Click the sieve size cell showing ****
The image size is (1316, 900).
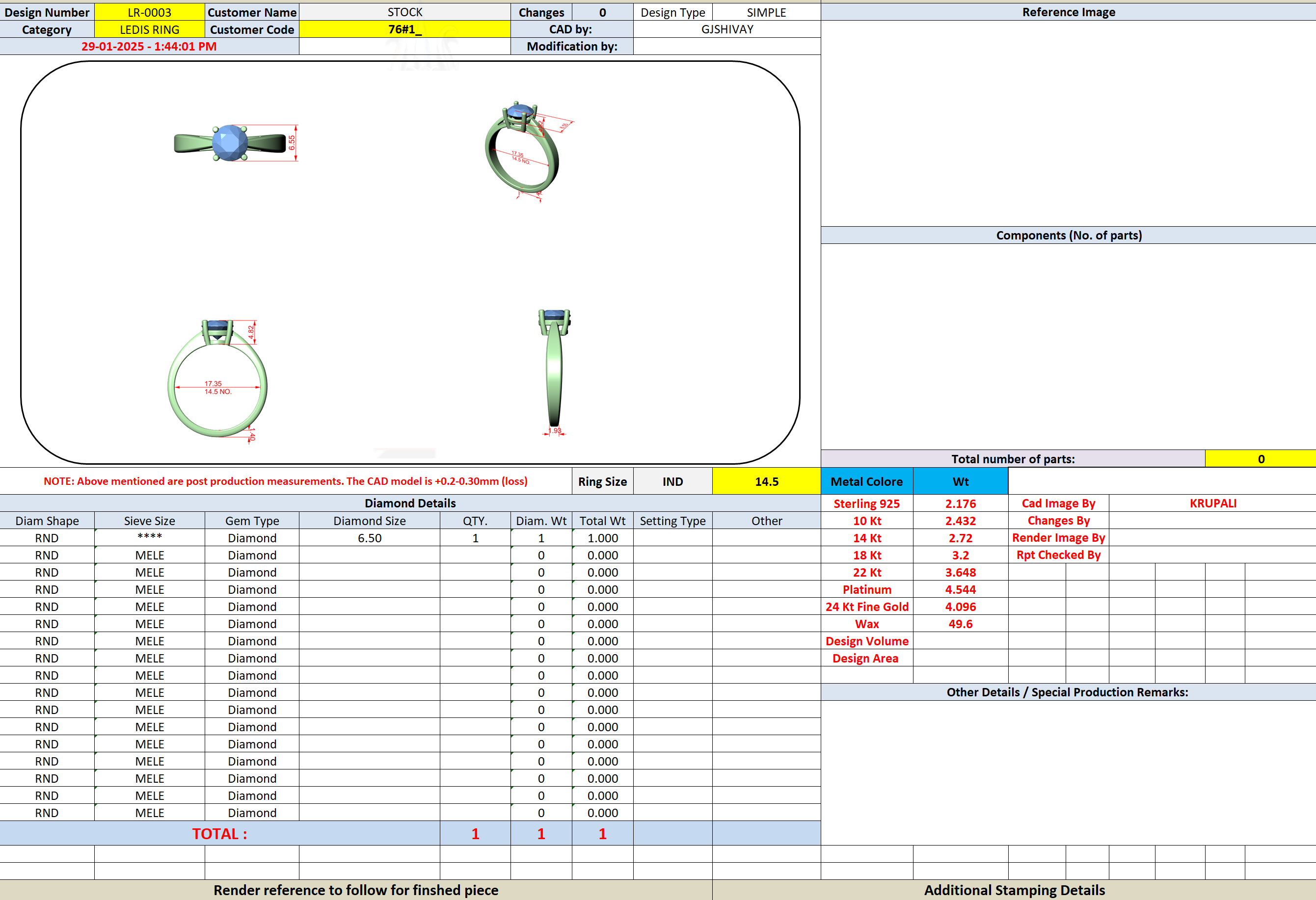[150, 538]
